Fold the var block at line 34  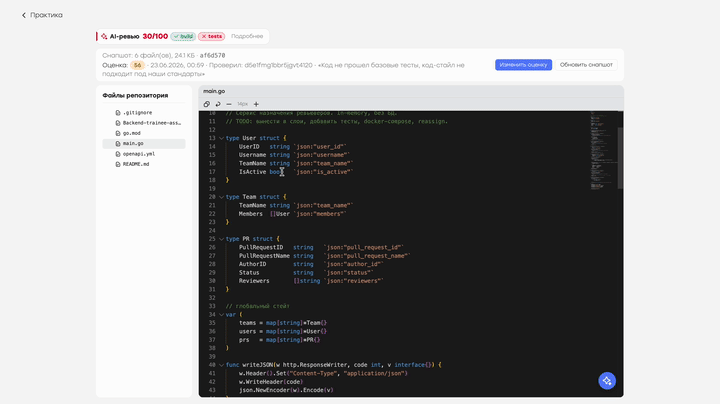click(221, 315)
